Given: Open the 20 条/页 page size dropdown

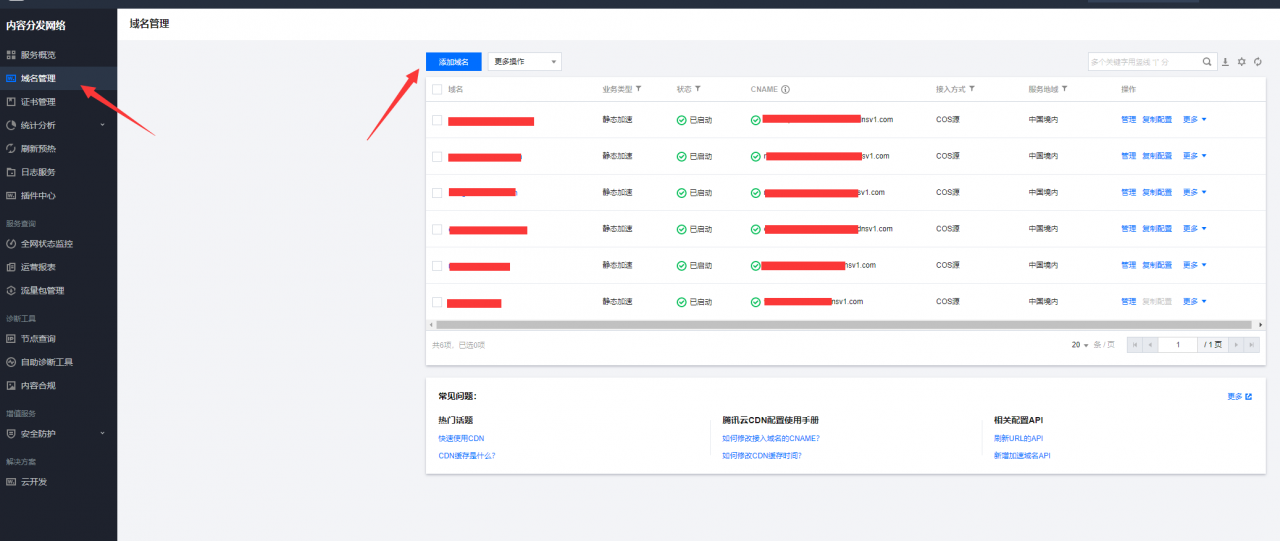Looking at the screenshot, I should point(1080,345).
